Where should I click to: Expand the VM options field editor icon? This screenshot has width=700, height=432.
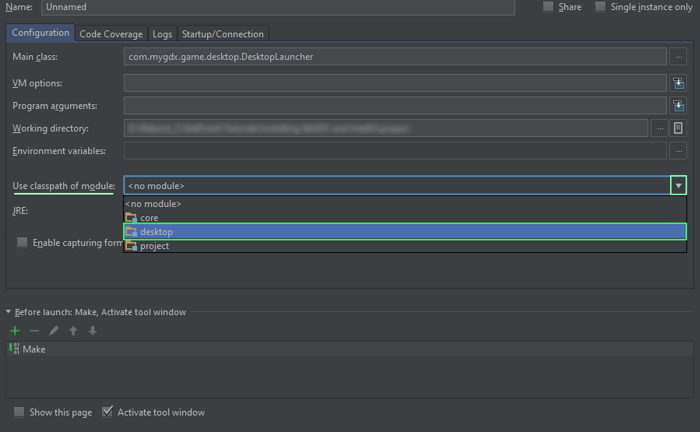click(679, 83)
